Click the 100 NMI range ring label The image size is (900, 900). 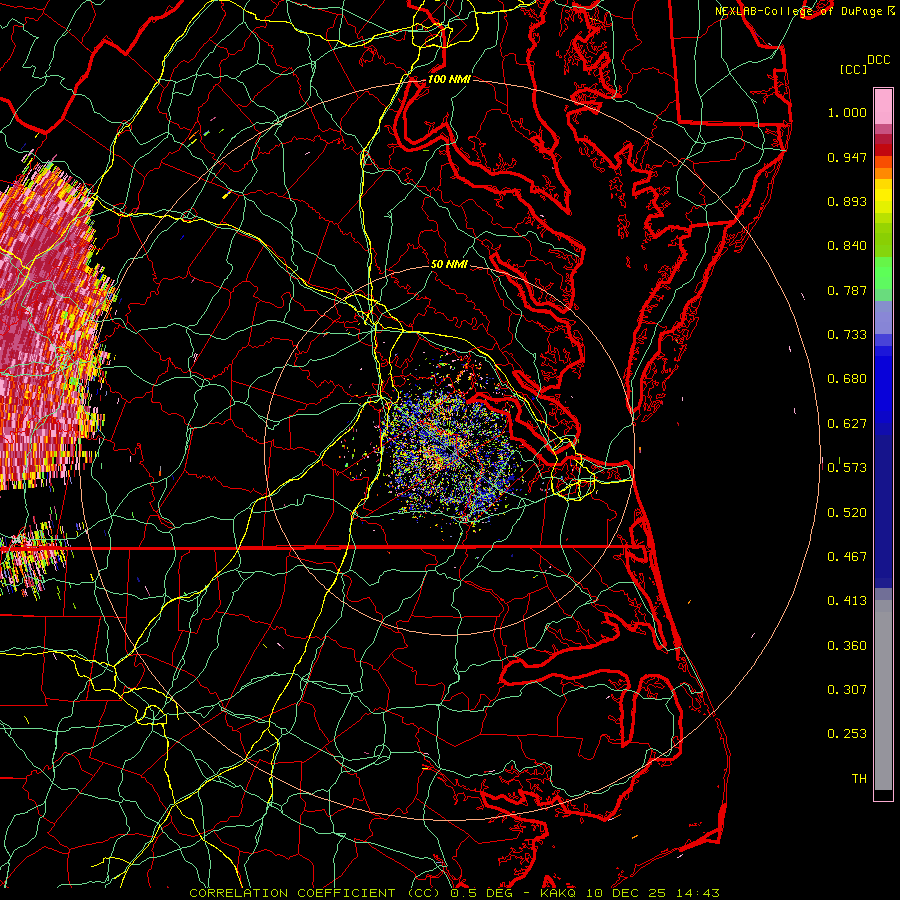(449, 79)
